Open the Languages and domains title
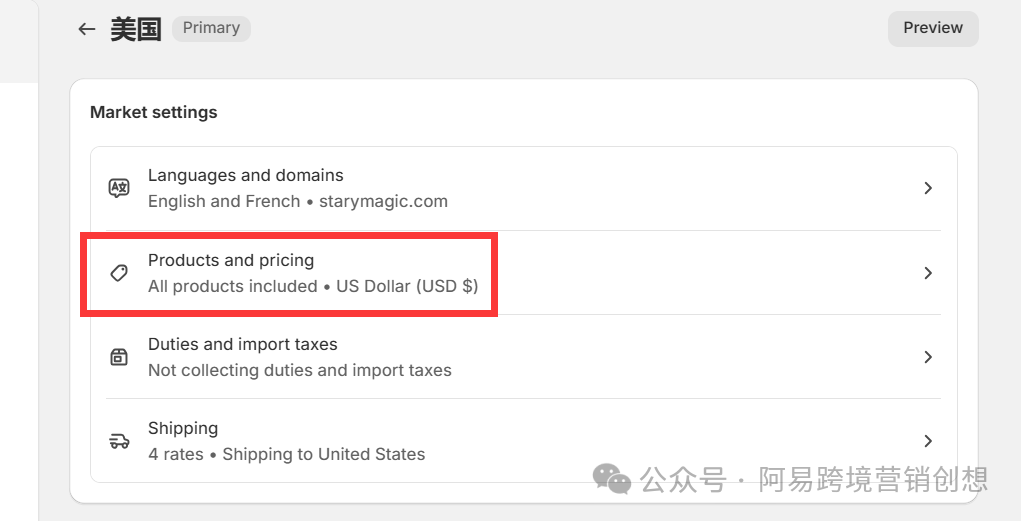The height and width of the screenshot is (521, 1021). (x=245, y=175)
